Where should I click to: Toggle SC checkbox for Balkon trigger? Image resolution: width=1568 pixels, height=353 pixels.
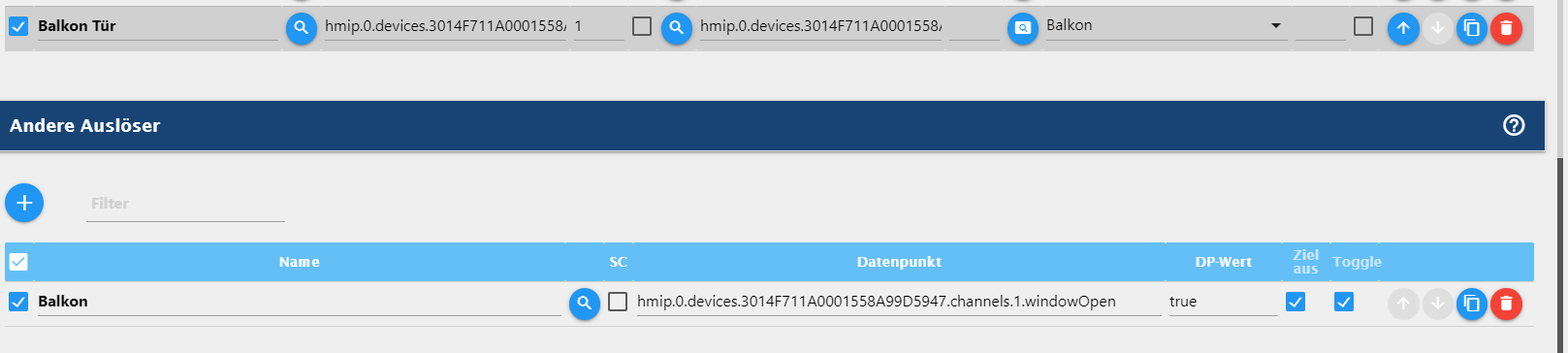(x=618, y=302)
